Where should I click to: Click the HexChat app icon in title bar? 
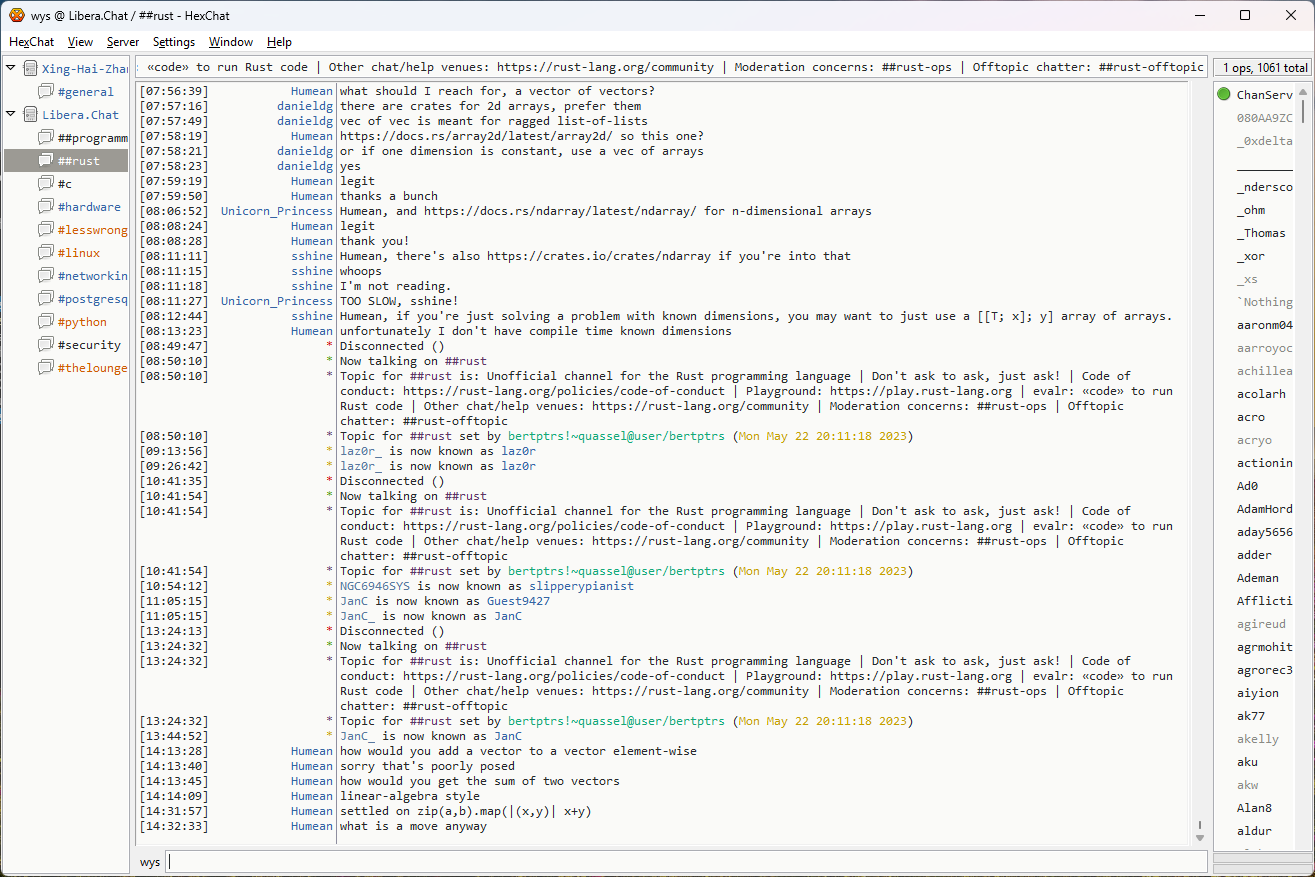pyautogui.click(x=16, y=16)
